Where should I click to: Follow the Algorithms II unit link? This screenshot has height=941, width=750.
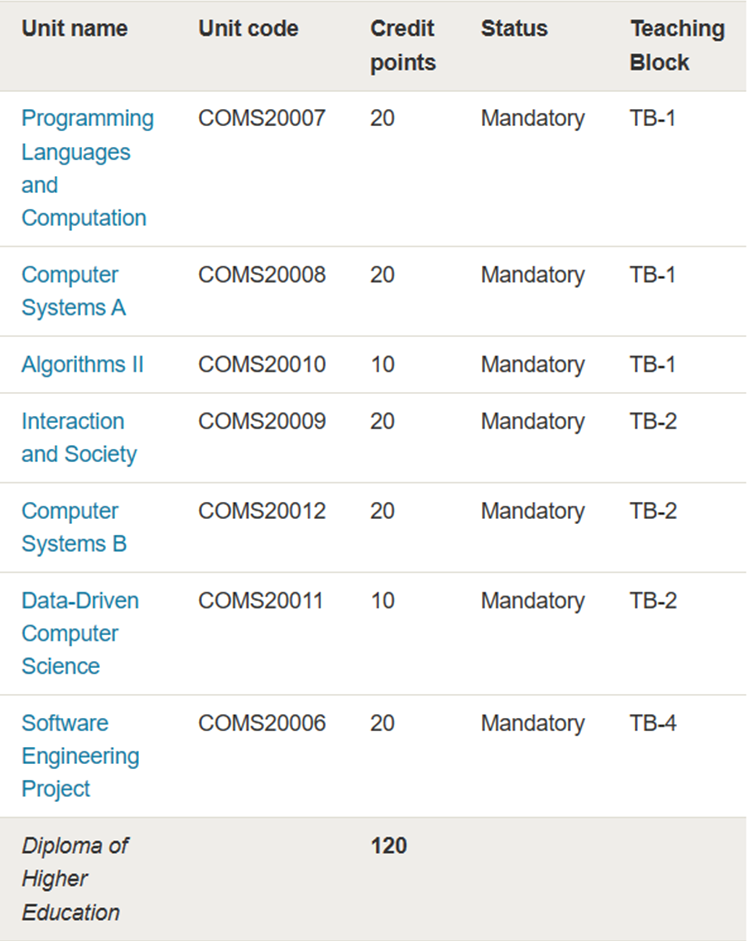tap(83, 364)
